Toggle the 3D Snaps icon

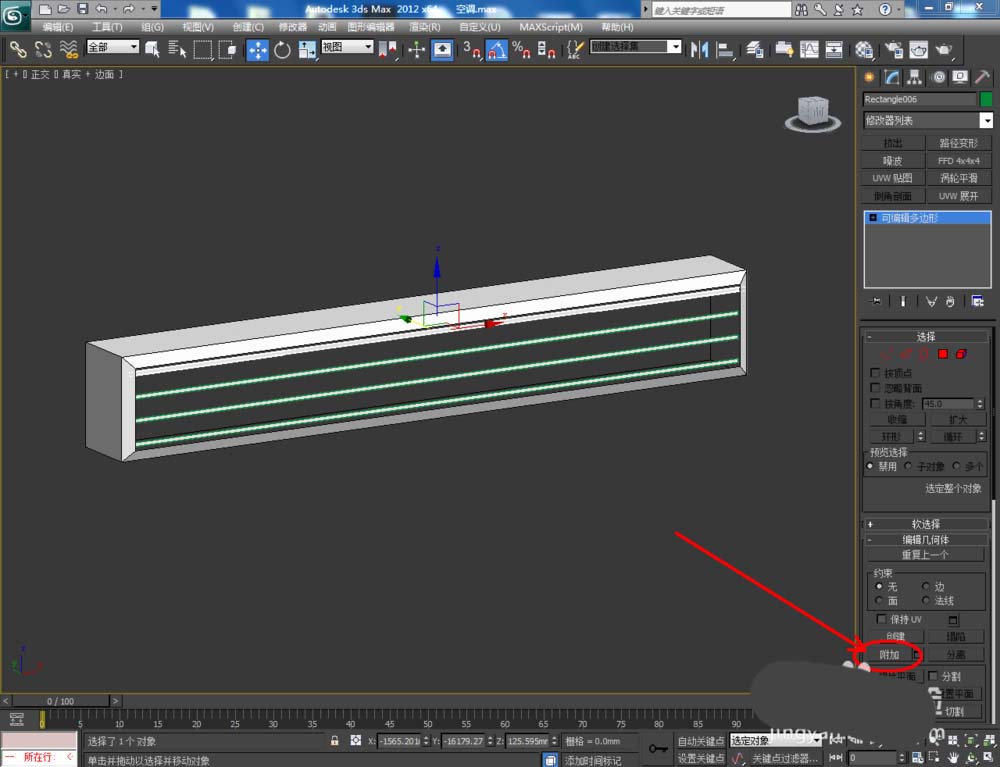471,50
